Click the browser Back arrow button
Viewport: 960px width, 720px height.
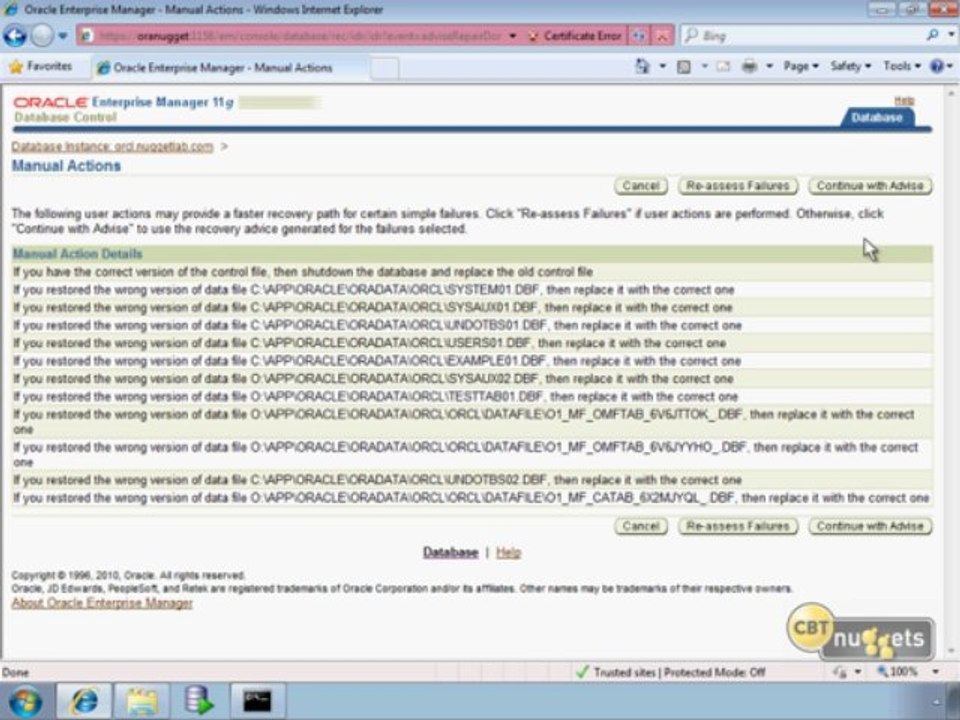(x=15, y=36)
